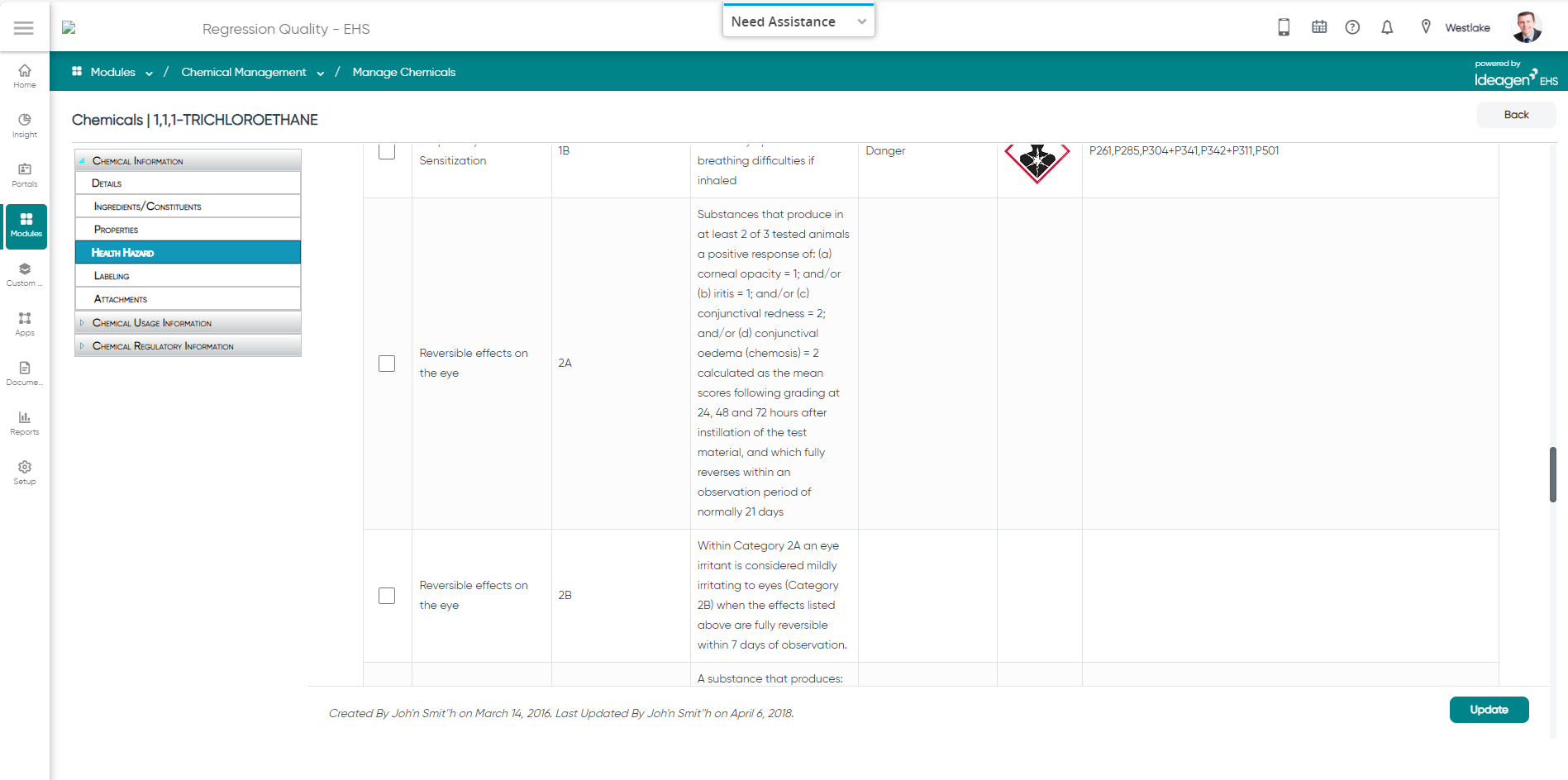Open the help question mark icon
This screenshot has height=780, width=1568.
[x=1352, y=27]
